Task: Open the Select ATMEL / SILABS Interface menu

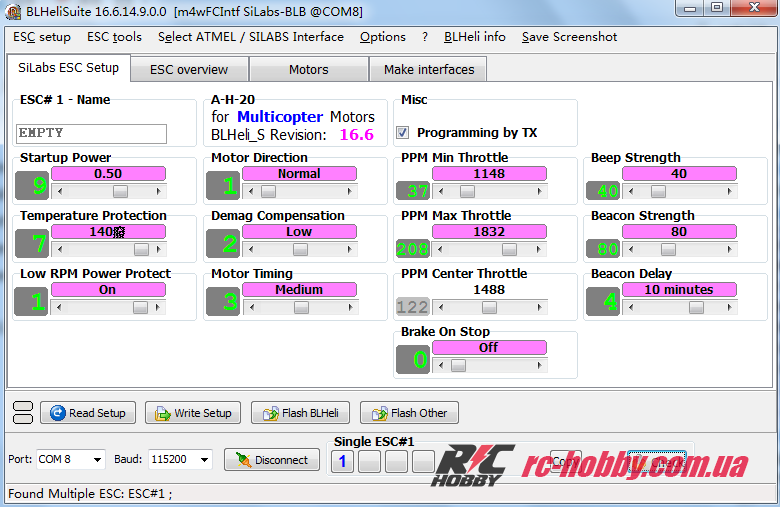Action: point(250,37)
